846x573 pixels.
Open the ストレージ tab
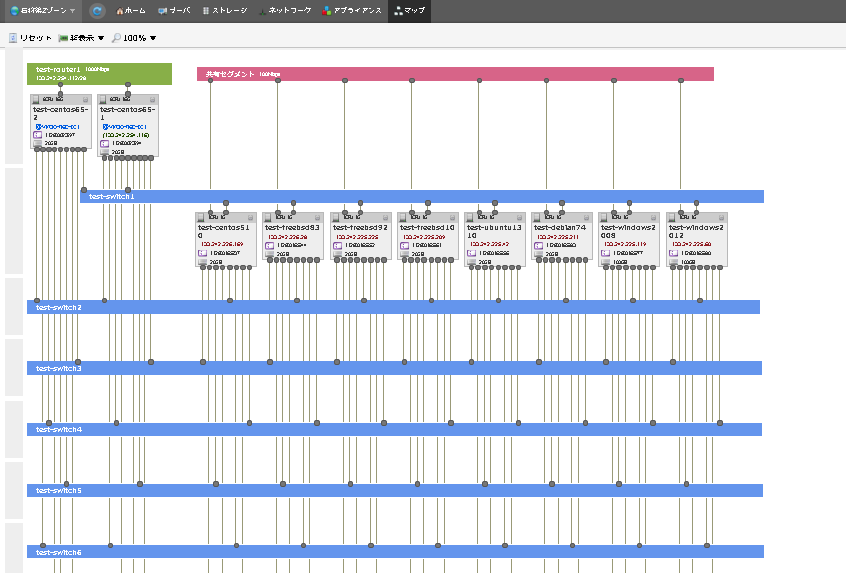tap(223, 11)
